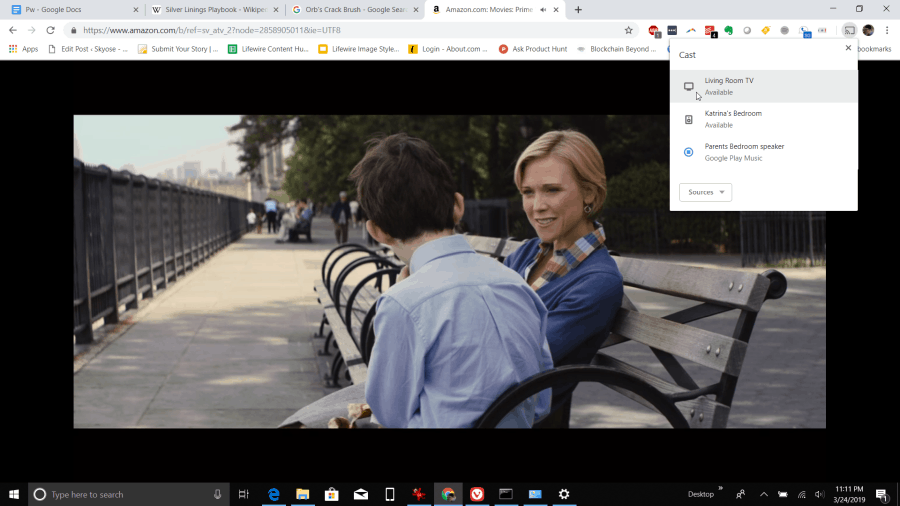Open the Sources dropdown
Image resolution: width=900 pixels, height=506 pixels.
pyautogui.click(x=705, y=192)
